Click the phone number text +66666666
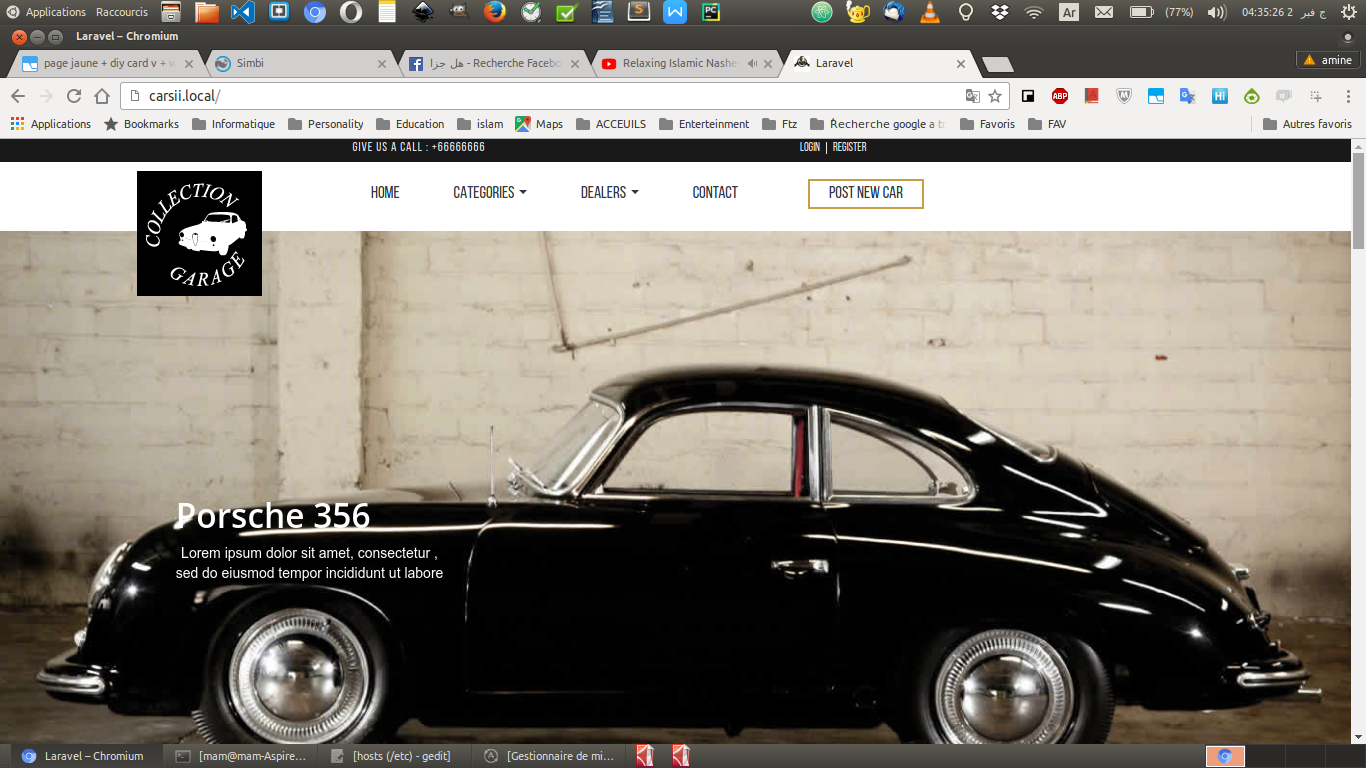1366x768 pixels. point(458,147)
